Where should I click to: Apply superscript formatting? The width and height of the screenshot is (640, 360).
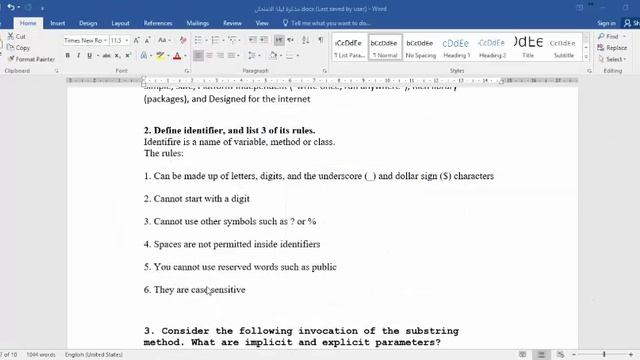click(128, 56)
